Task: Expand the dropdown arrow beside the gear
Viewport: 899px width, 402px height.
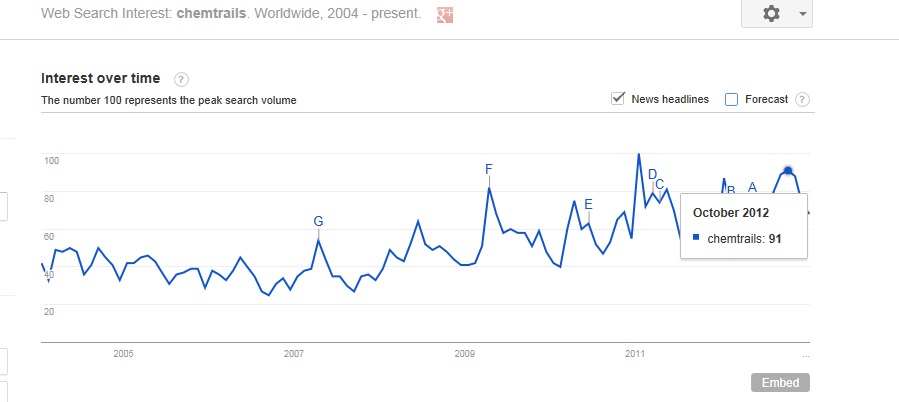Action: click(802, 14)
